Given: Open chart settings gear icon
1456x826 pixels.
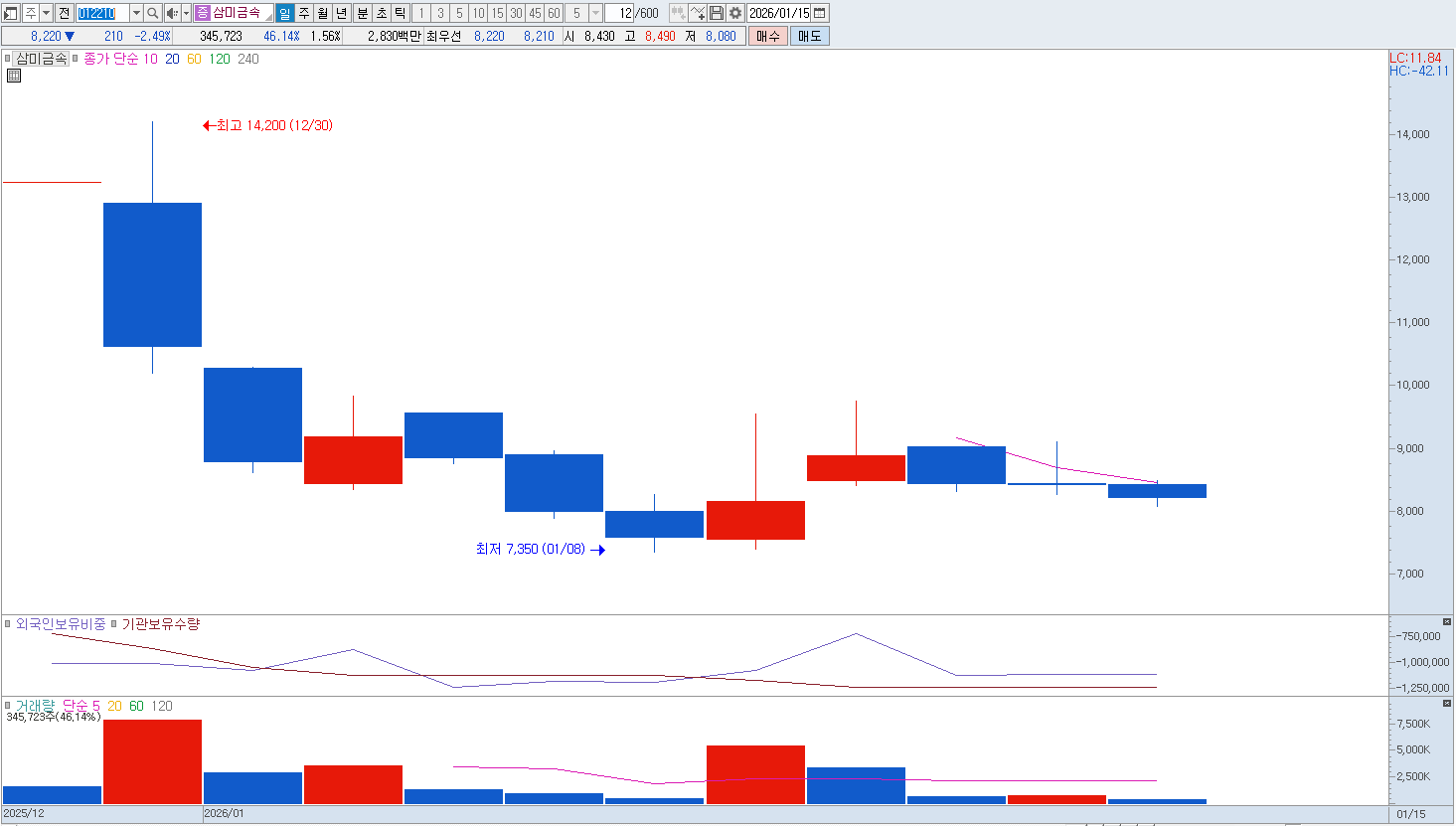Looking at the screenshot, I should pos(735,13).
